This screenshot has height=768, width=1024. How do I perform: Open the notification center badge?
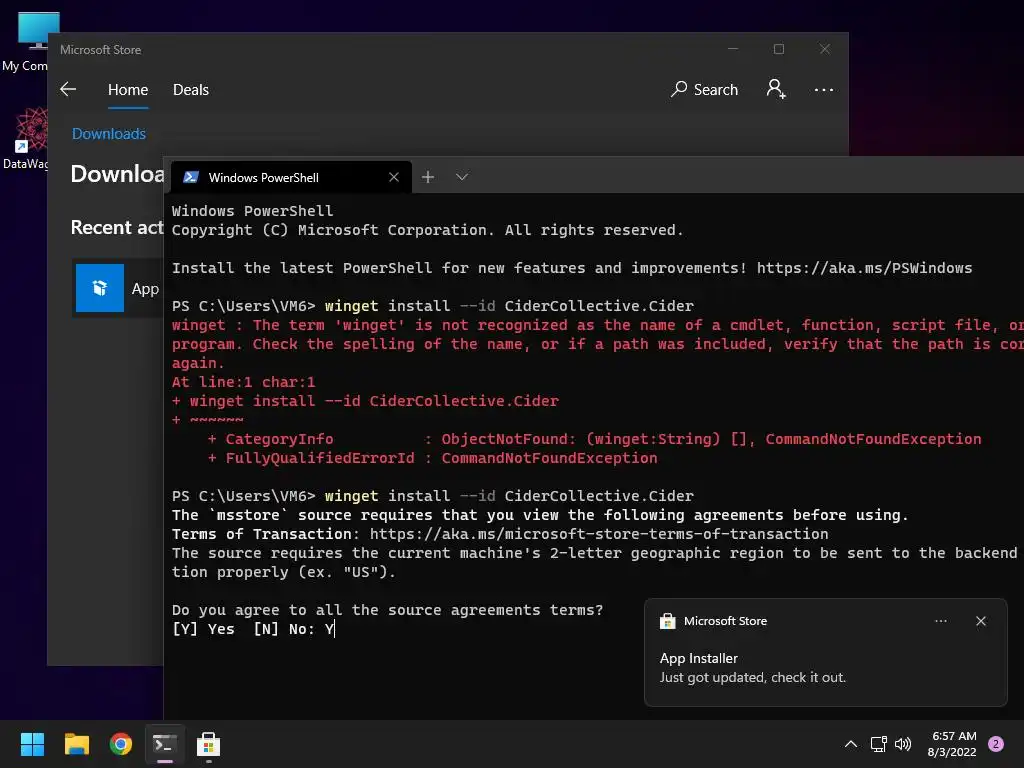click(x=995, y=744)
